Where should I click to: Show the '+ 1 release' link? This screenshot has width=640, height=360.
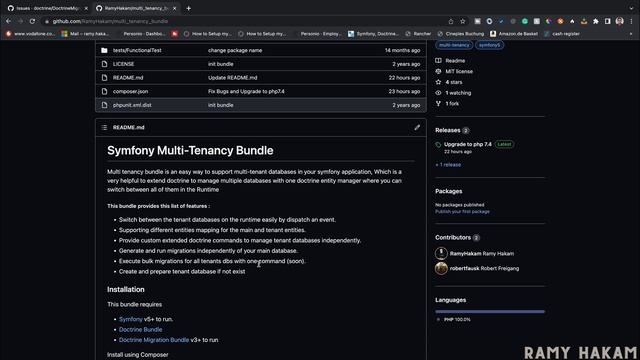pyautogui.click(x=448, y=165)
